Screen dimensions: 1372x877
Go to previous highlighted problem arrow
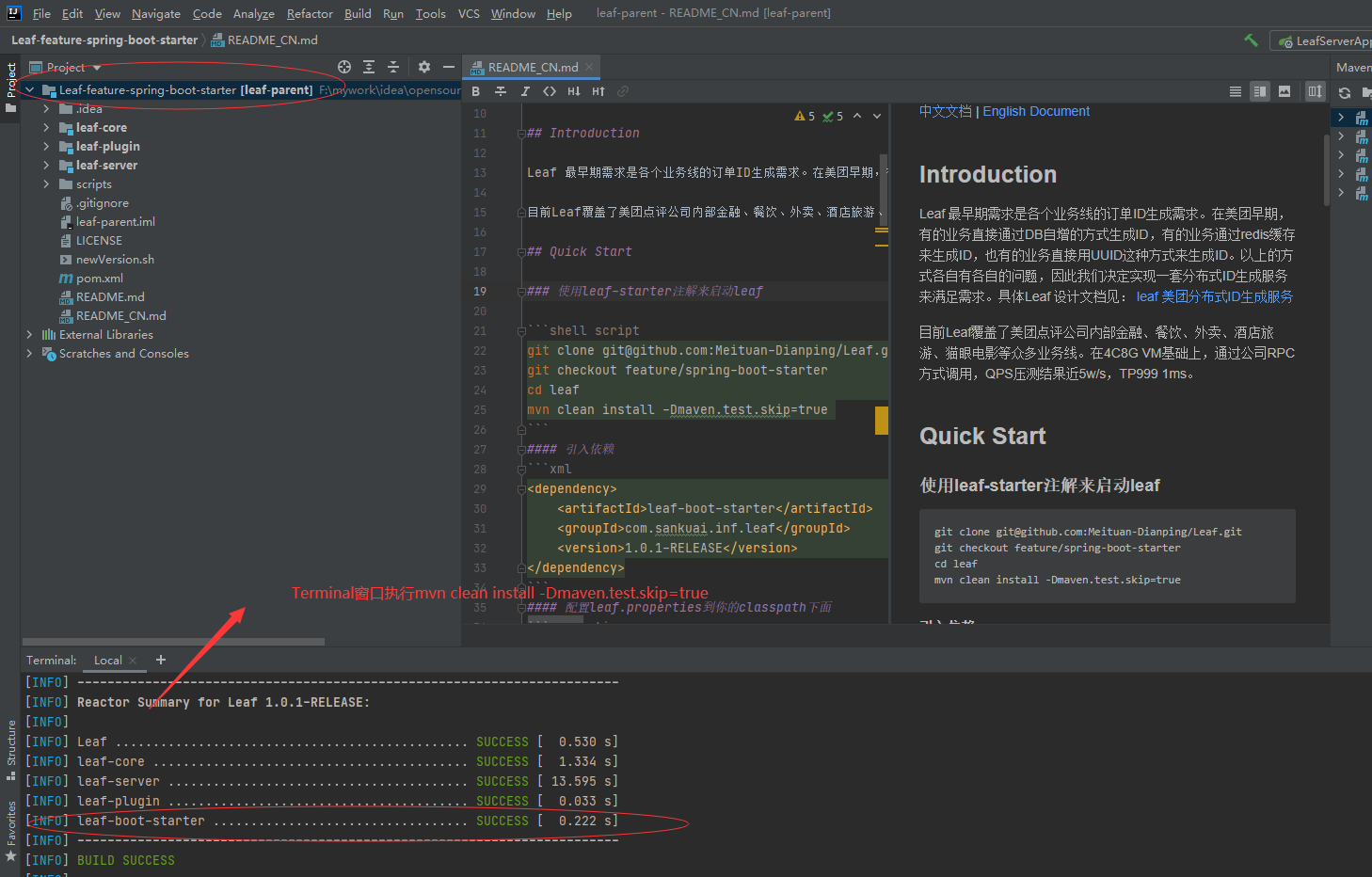[x=857, y=117]
